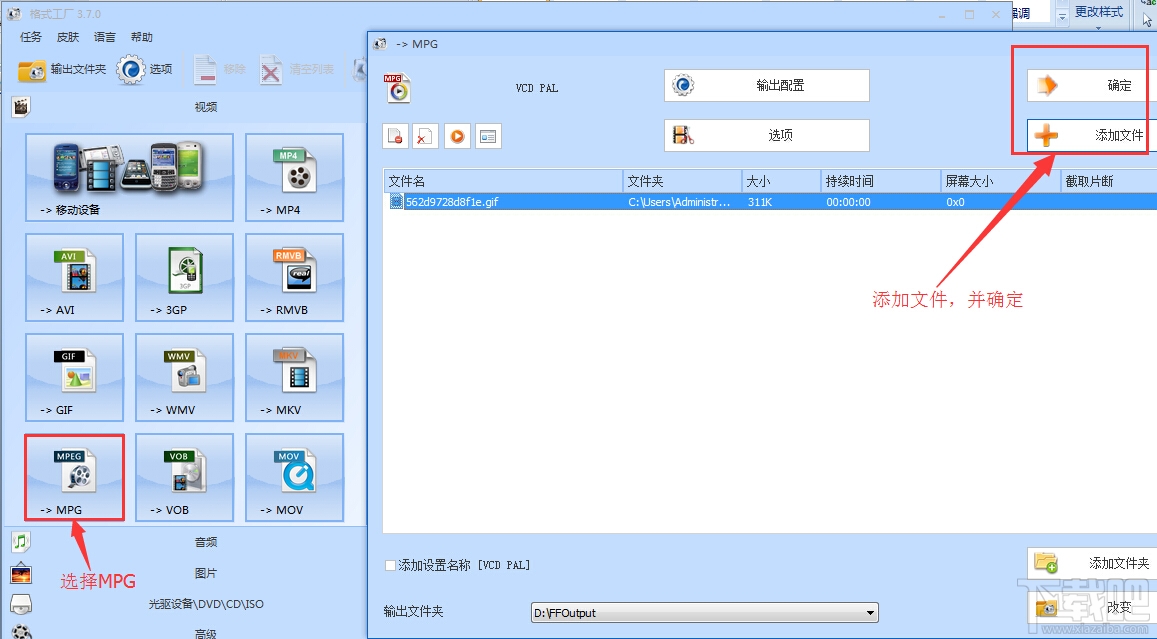Select the MKV format icon
This screenshot has height=639, width=1157.
coord(294,377)
